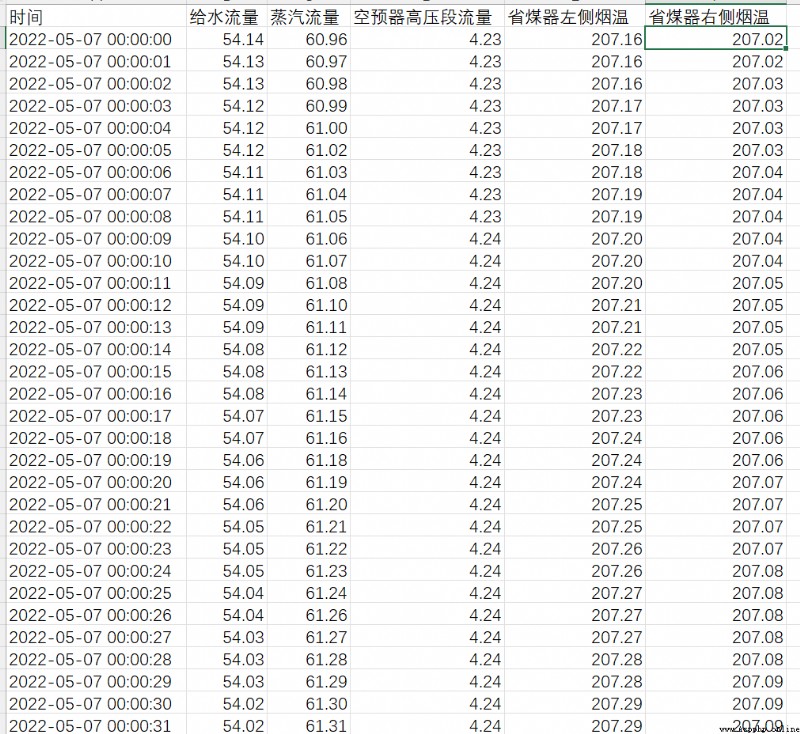Click timestamp cell 2022-05-07 00:00:14

[x=96, y=349]
